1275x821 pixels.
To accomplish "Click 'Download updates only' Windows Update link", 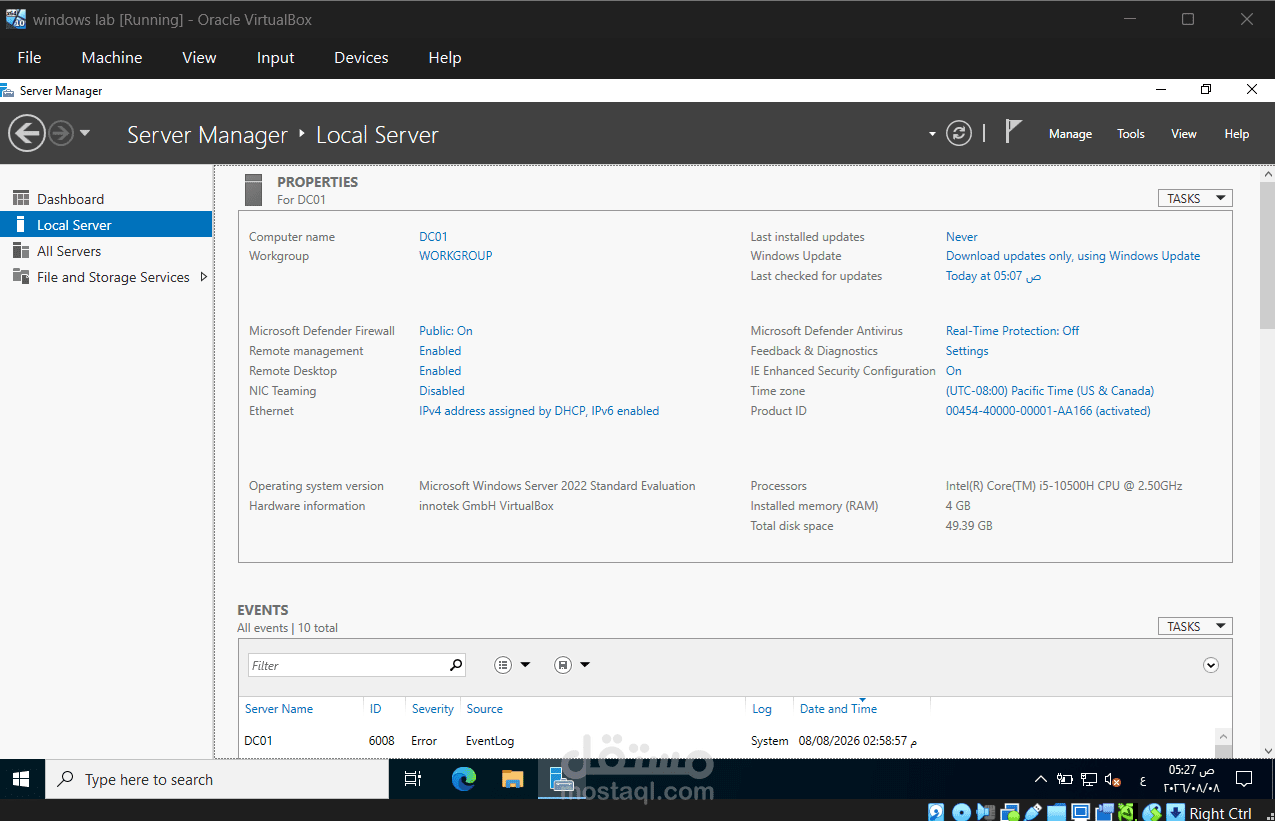I will [1073, 256].
